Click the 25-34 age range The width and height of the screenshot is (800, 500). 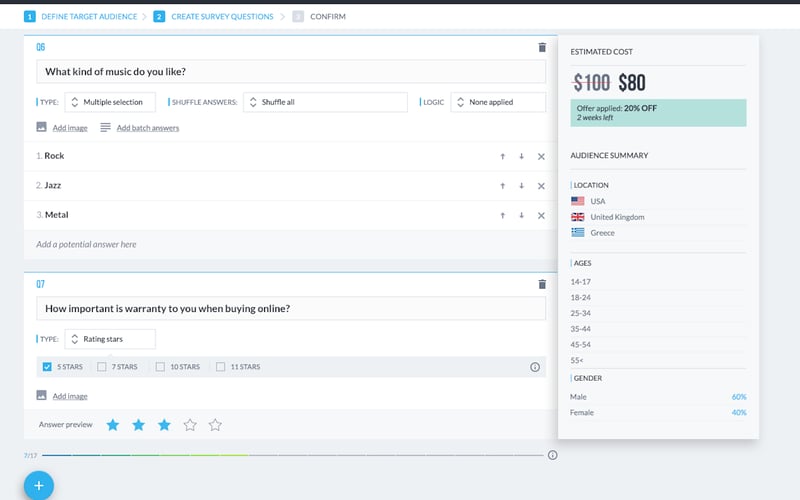[x=581, y=313]
